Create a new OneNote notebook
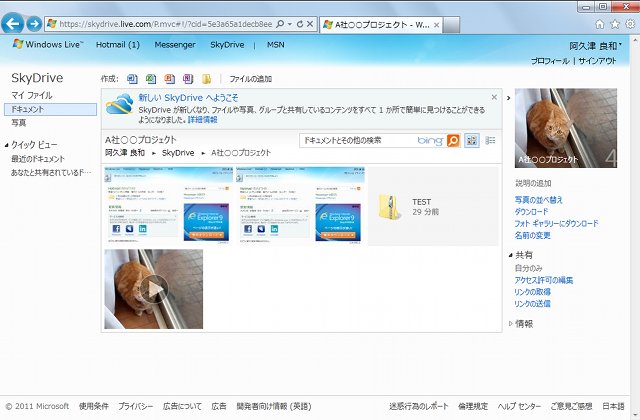 click(188, 79)
